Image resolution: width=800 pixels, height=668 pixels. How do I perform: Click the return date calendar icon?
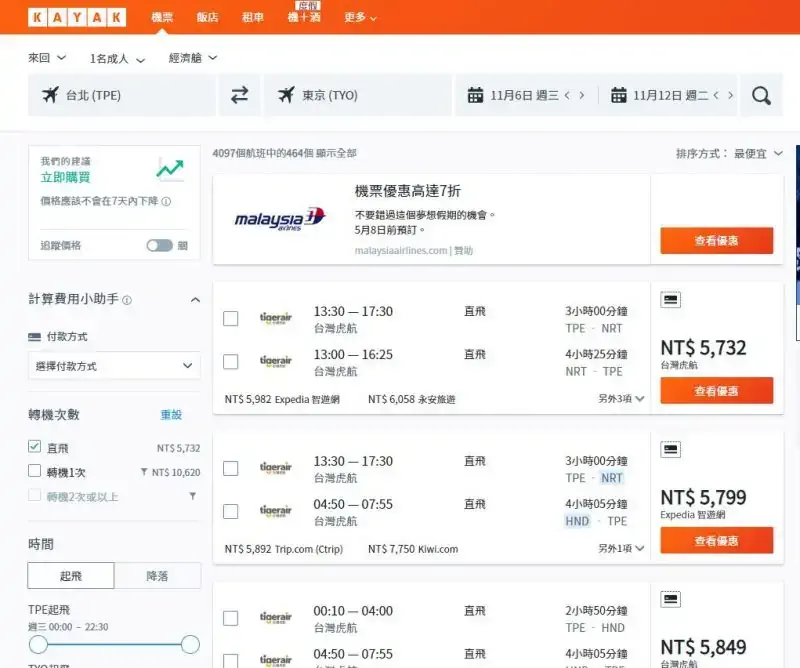(x=618, y=96)
